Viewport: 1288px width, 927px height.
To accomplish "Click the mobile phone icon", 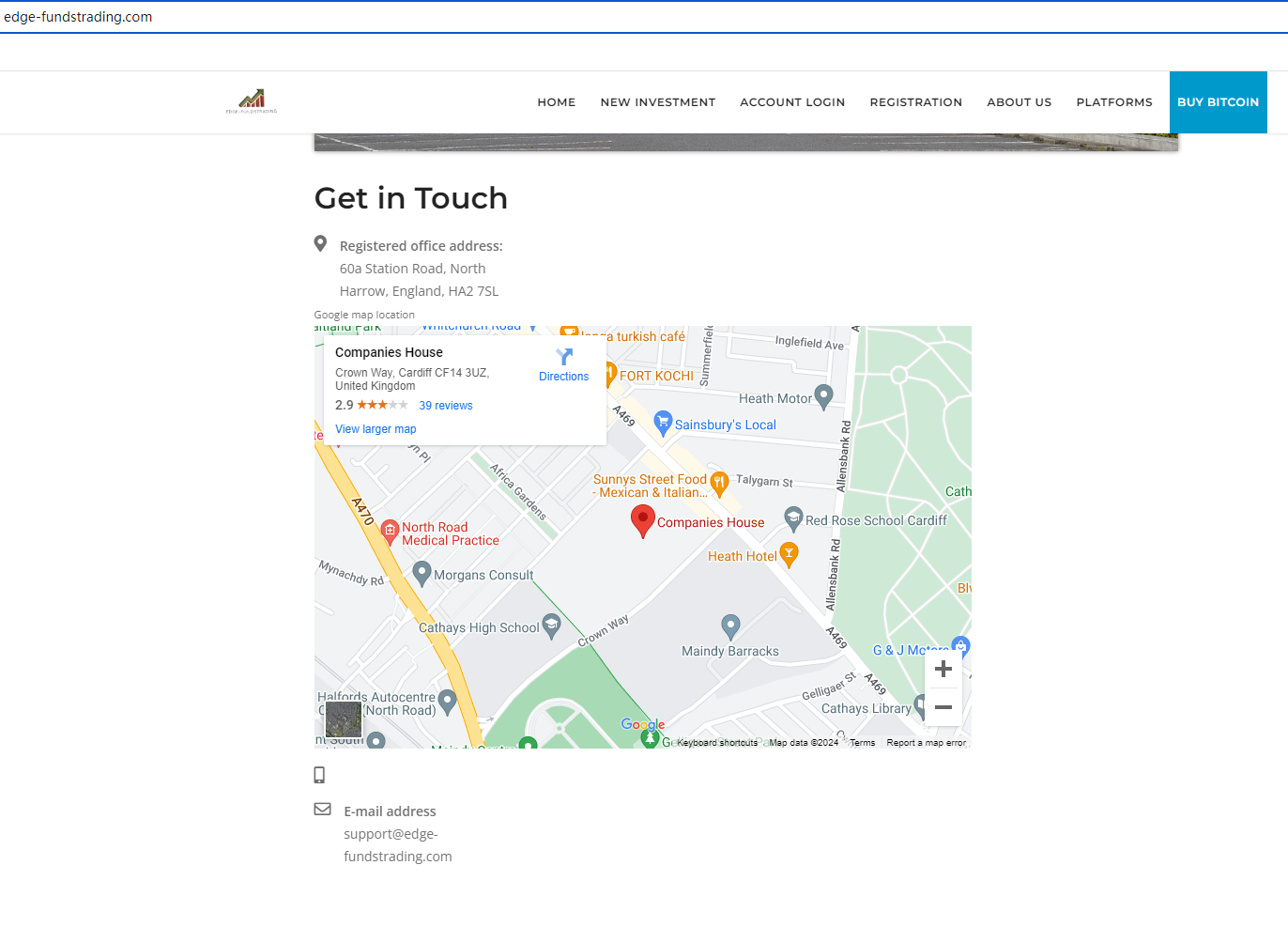I will pos(319,775).
